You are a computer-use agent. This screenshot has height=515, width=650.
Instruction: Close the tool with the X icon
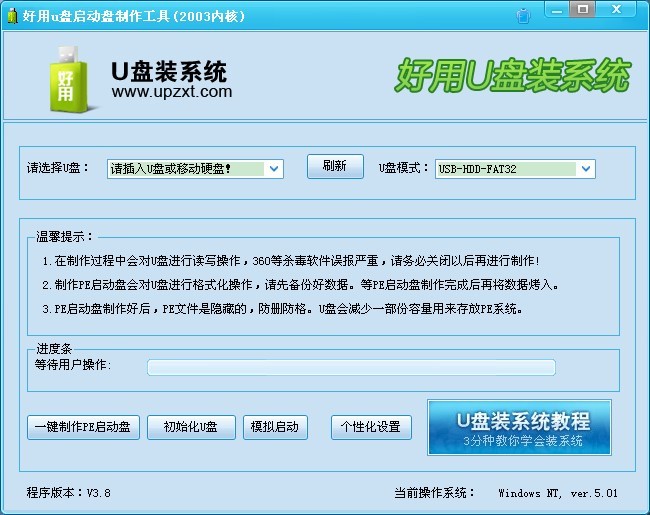pyautogui.click(x=616, y=9)
